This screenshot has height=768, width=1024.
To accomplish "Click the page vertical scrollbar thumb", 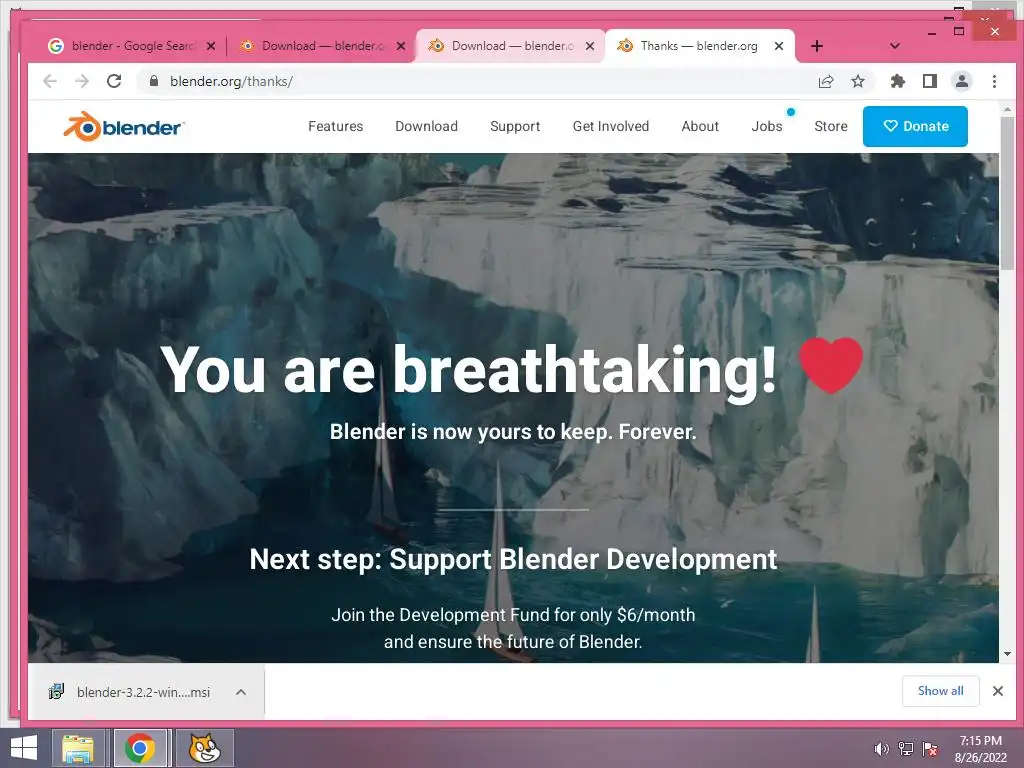I will [1007, 193].
